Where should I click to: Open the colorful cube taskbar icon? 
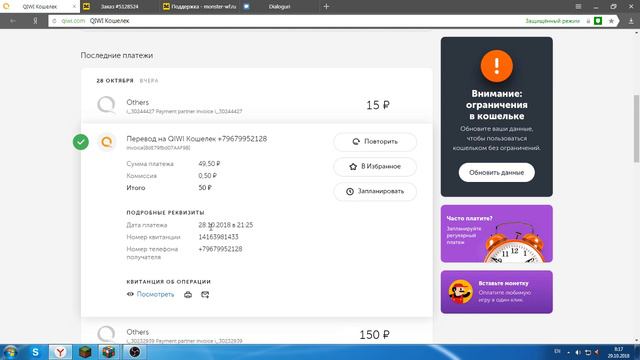pyautogui.click(x=109, y=352)
